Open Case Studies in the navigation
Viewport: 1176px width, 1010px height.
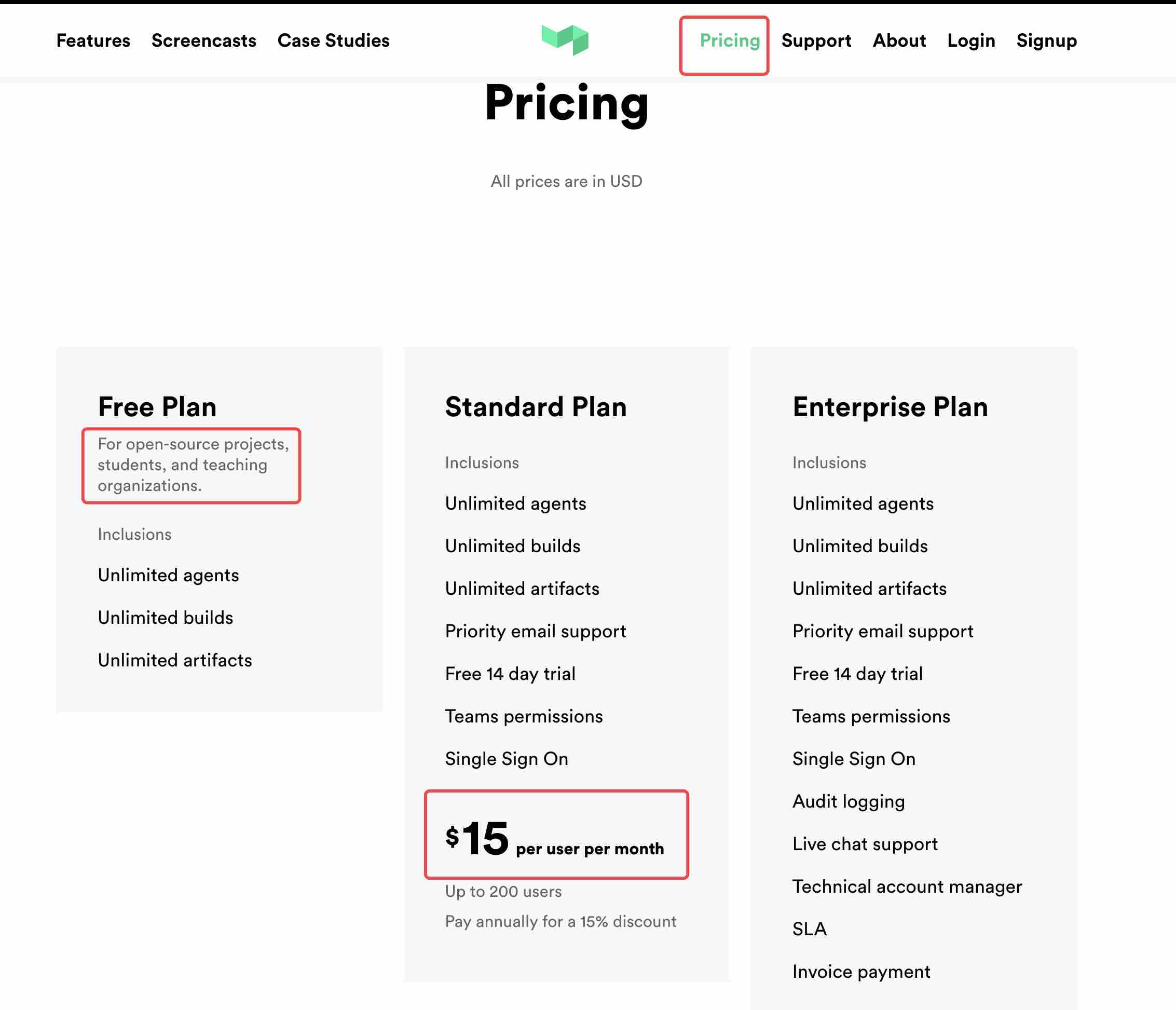pyautogui.click(x=333, y=41)
